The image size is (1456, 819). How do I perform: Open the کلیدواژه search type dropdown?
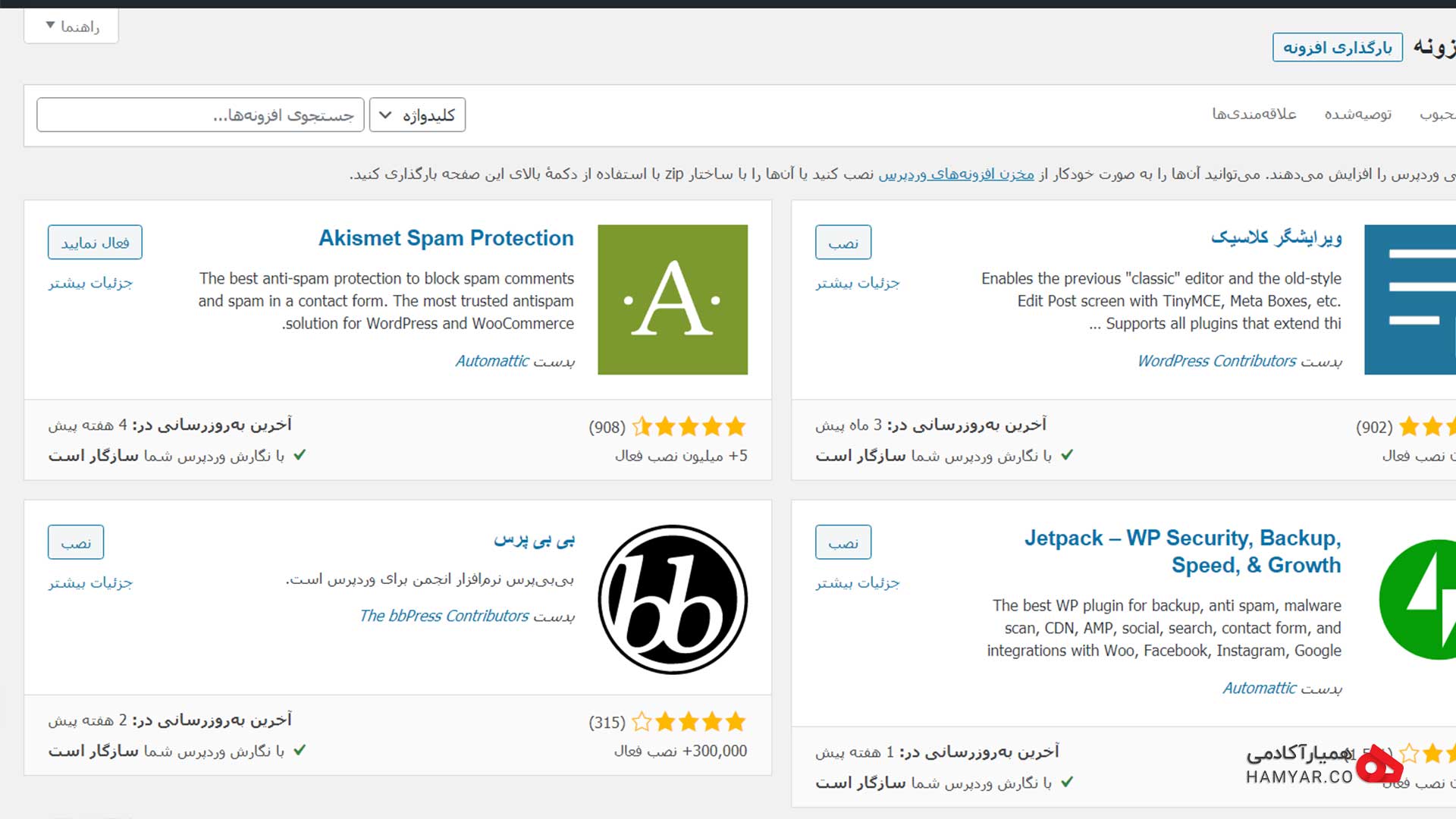click(417, 115)
